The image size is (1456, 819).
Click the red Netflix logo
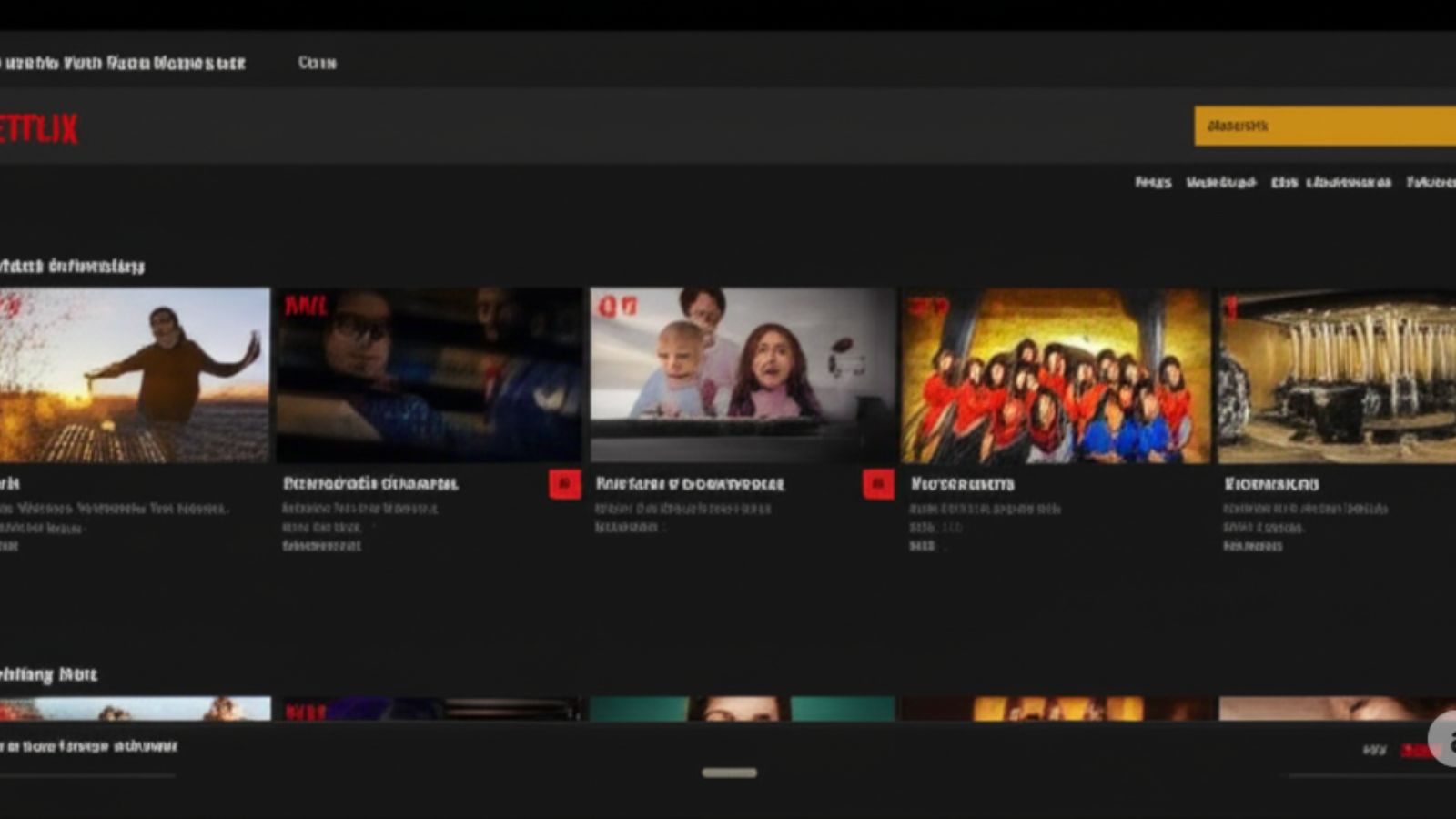[x=38, y=129]
